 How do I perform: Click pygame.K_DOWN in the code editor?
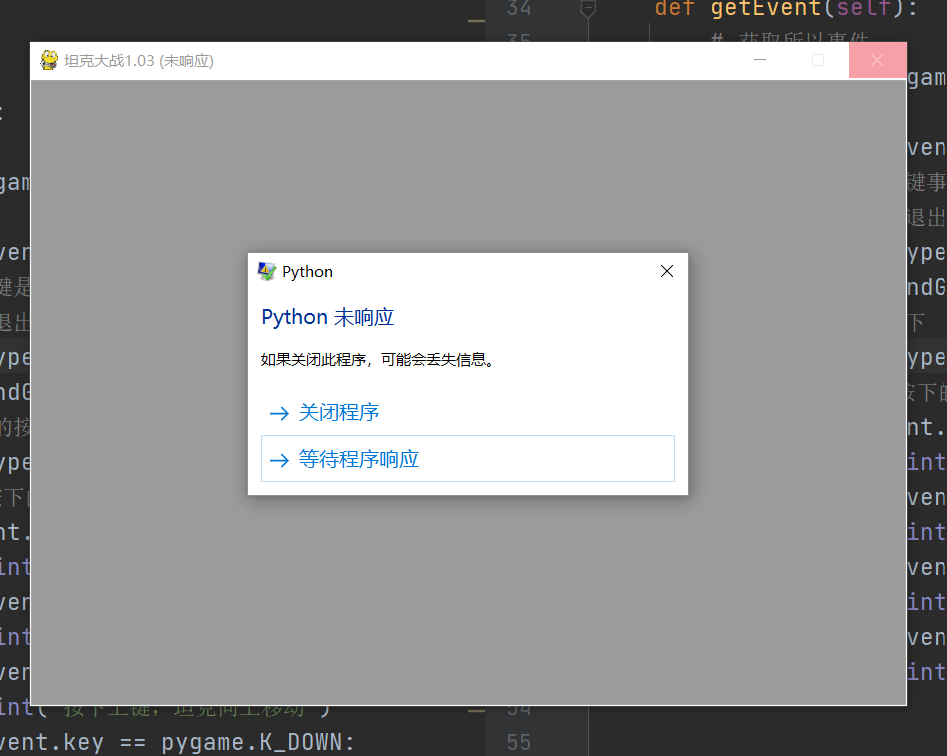(x=251, y=742)
